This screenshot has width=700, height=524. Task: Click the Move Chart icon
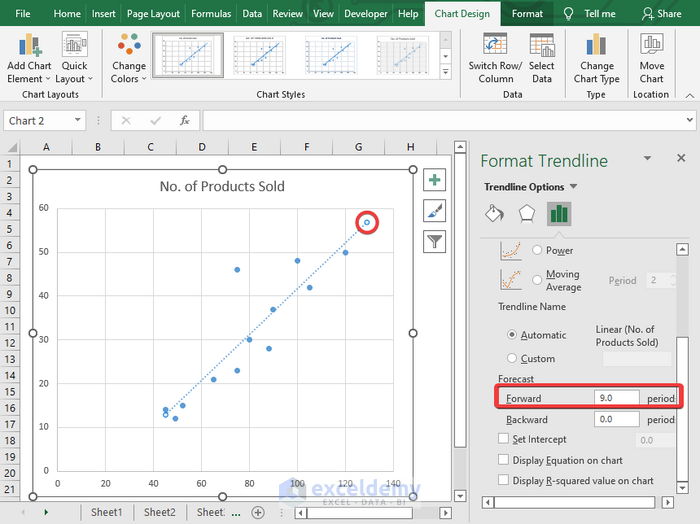652,46
